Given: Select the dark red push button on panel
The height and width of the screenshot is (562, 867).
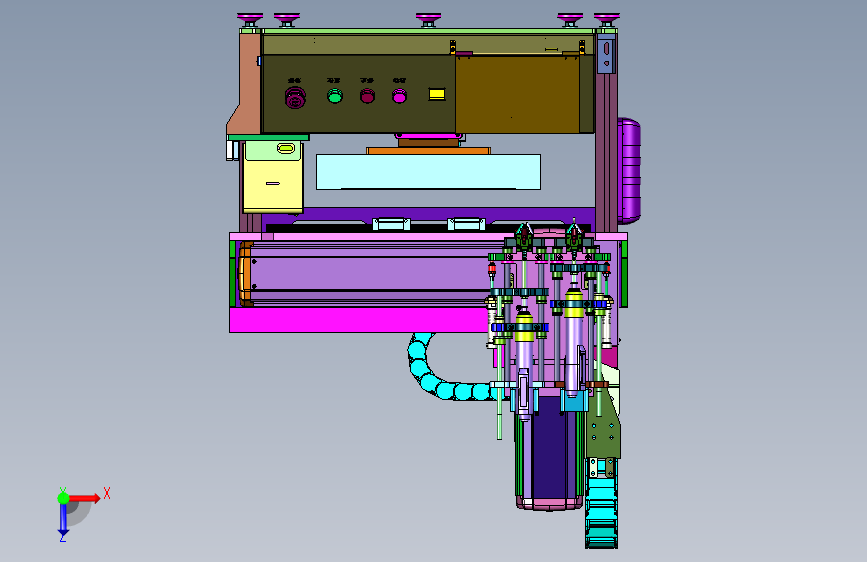Looking at the screenshot, I should (367, 96).
